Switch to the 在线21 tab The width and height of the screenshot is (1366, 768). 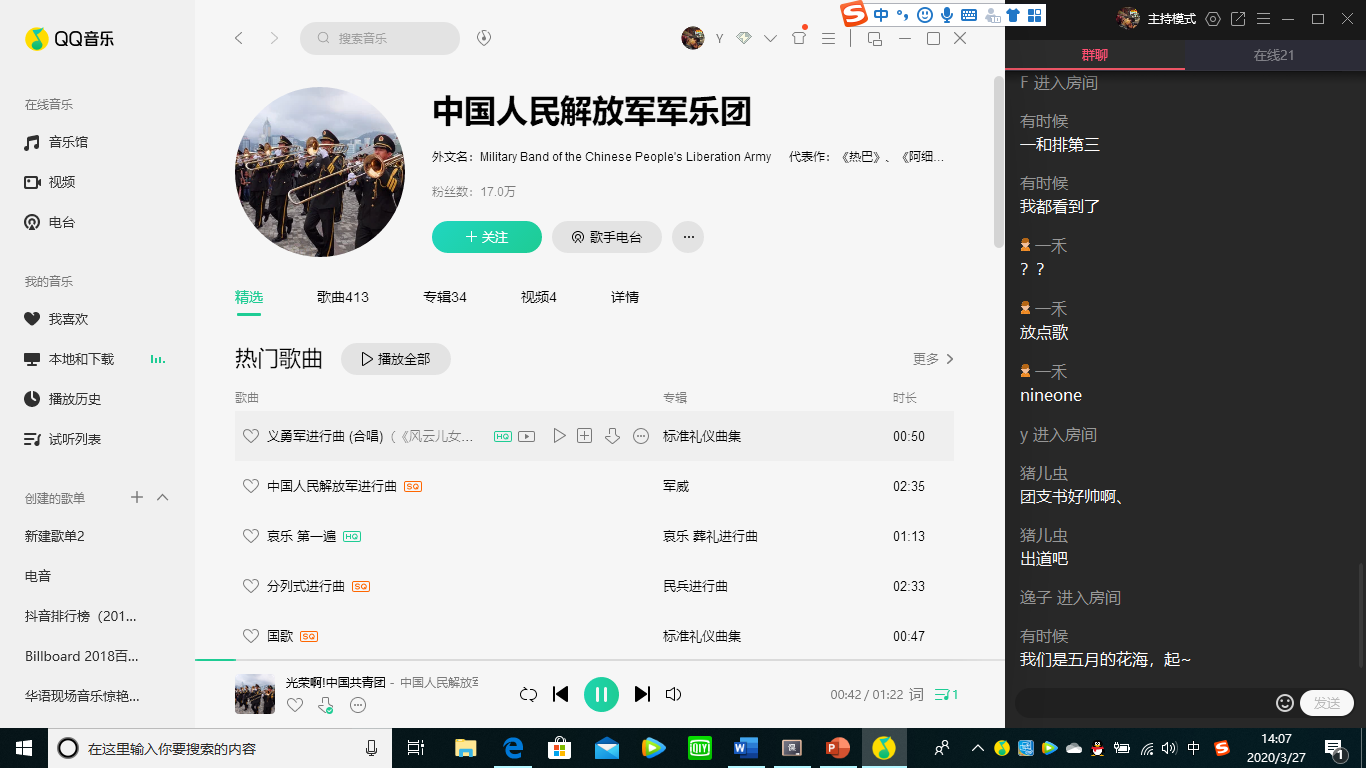click(x=1274, y=55)
